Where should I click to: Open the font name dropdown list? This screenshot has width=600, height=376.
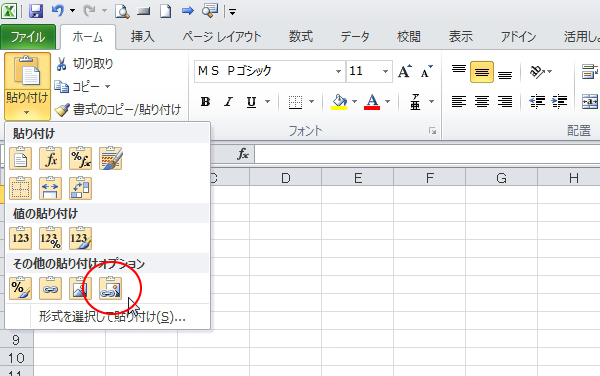(338, 72)
